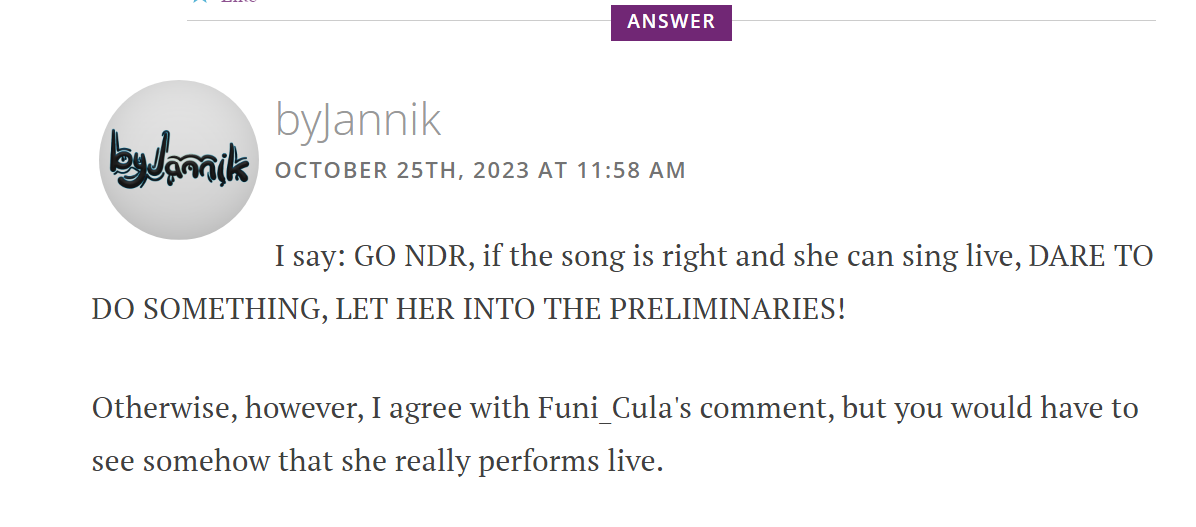Click the 'she can sing live' phrase
This screenshot has height=527, width=1196.
pos(907,257)
